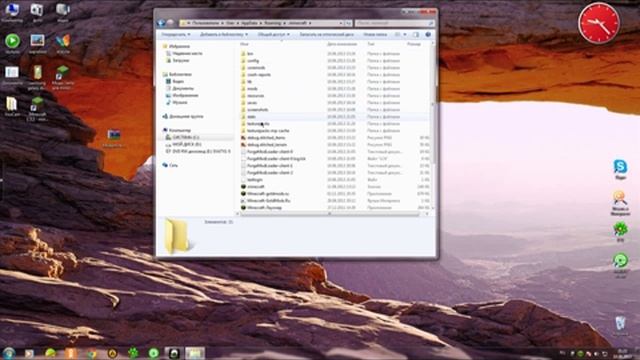Click the red clock desktop gadget
This screenshot has width=640, height=360.
(599, 22)
